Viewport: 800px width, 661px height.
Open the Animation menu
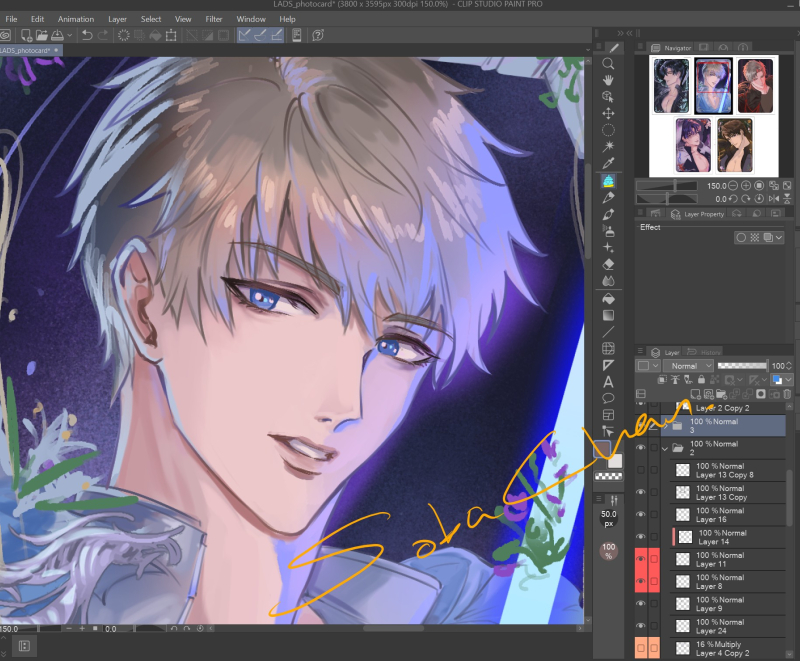coord(76,19)
